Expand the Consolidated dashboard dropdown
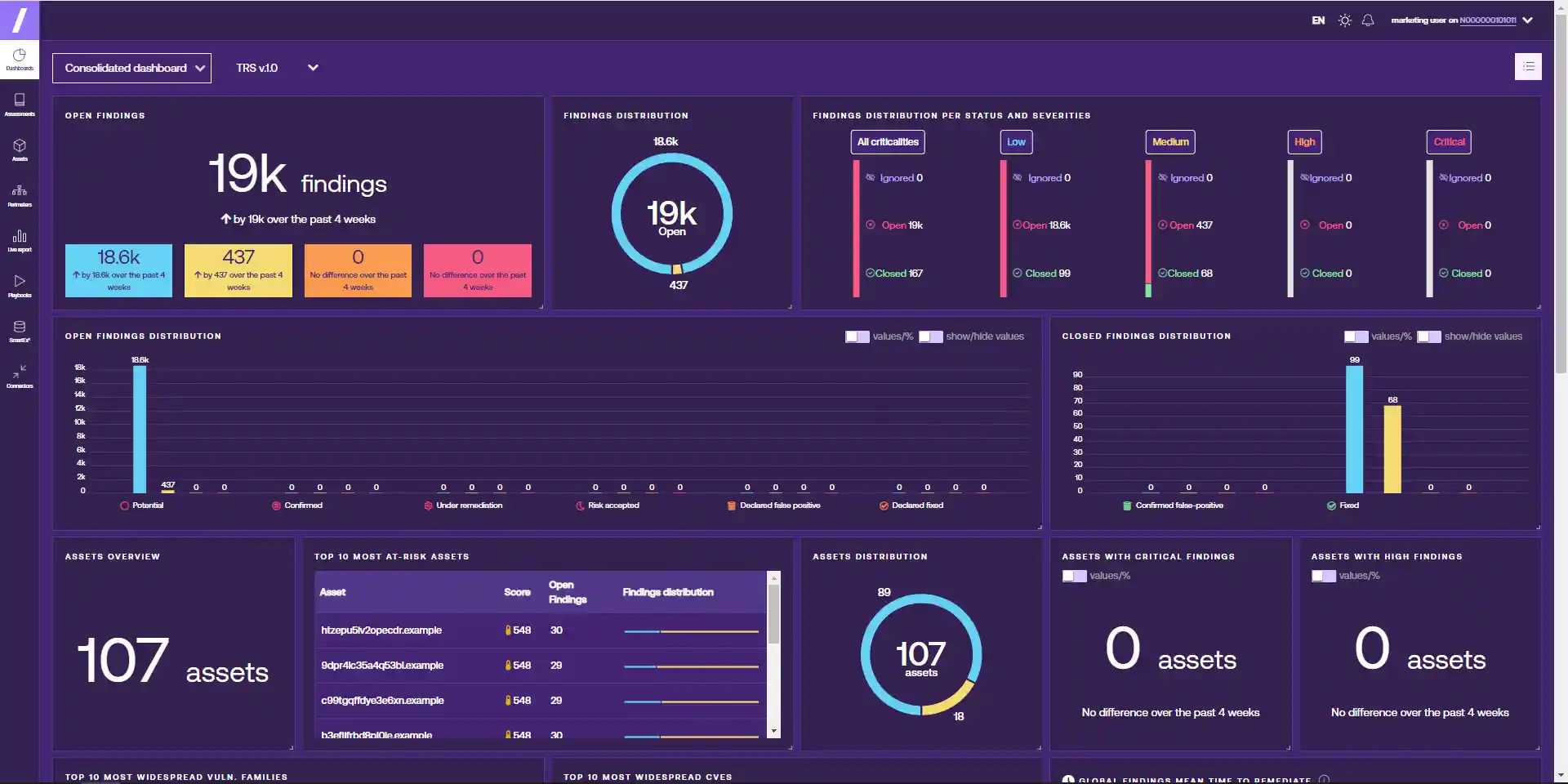Image resolution: width=1568 pixels, height=784 pixels. coord(131,68)
